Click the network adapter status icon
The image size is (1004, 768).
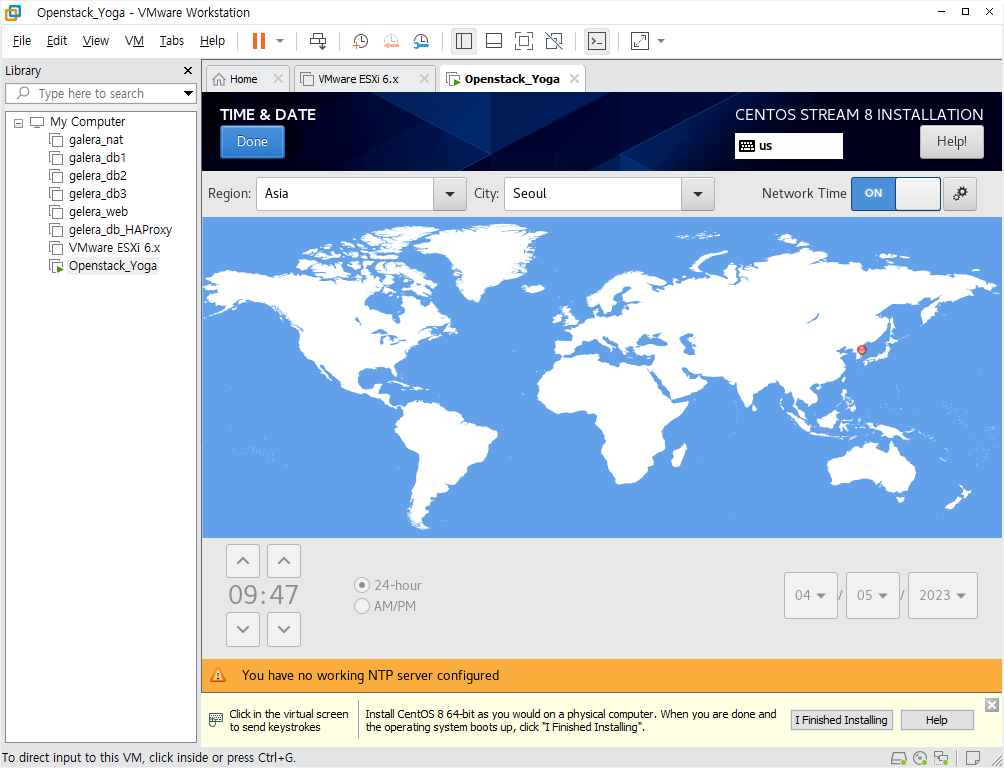tap(941, 759)
